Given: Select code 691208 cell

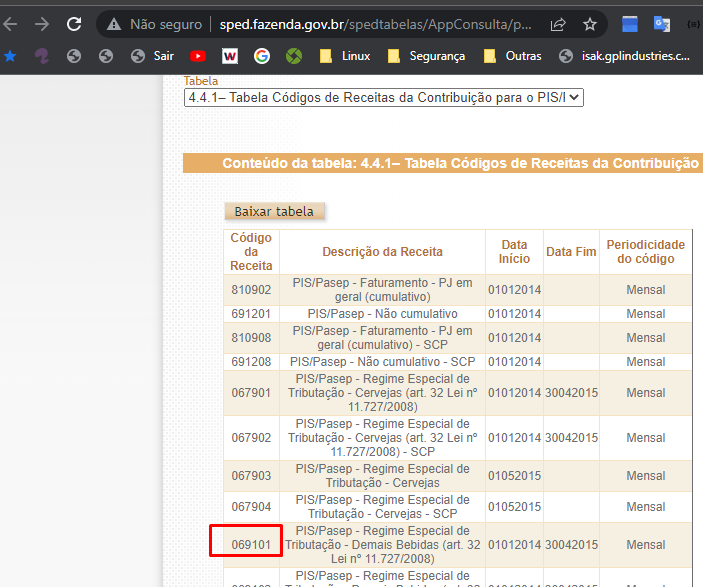Looking at the screenshot, I should [x=251, y=361].
